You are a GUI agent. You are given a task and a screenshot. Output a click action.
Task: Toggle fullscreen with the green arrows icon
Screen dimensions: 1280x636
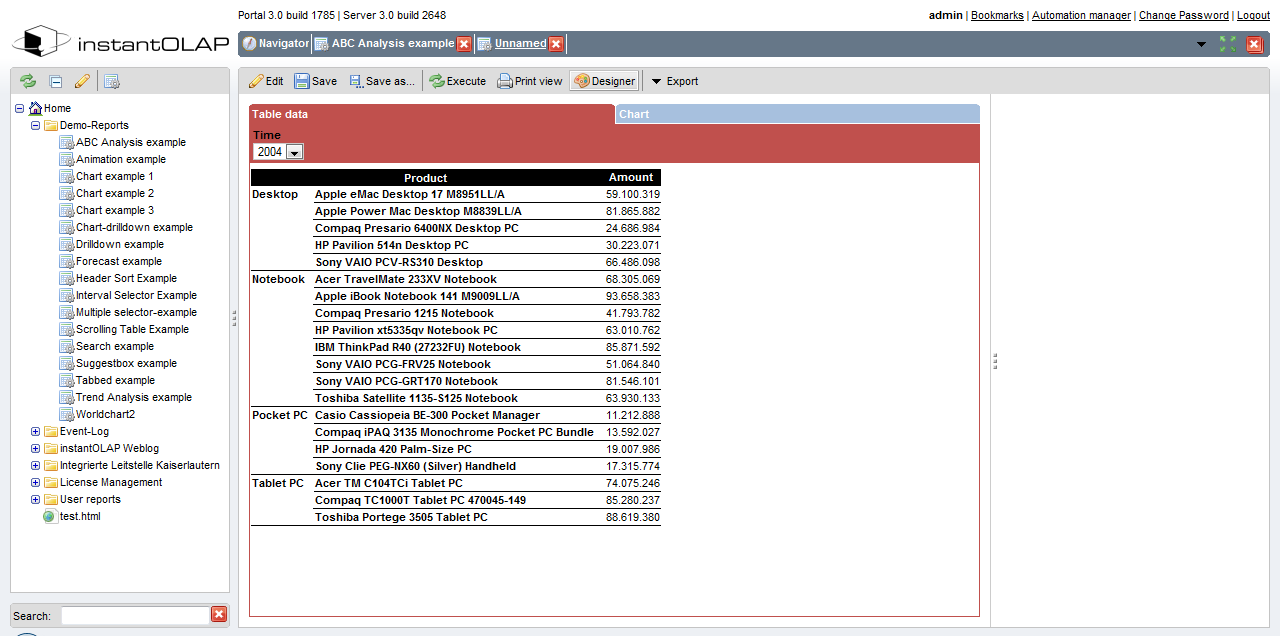click(x=1228, y=44)
